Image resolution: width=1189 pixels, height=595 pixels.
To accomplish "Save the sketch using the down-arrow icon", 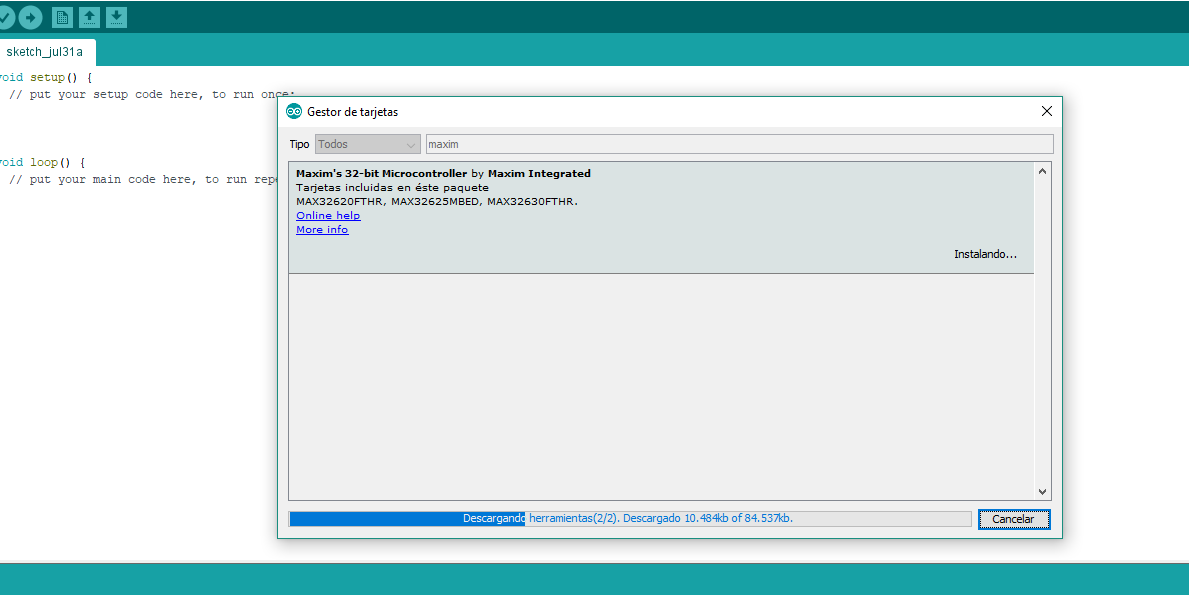I will (116, 17).
